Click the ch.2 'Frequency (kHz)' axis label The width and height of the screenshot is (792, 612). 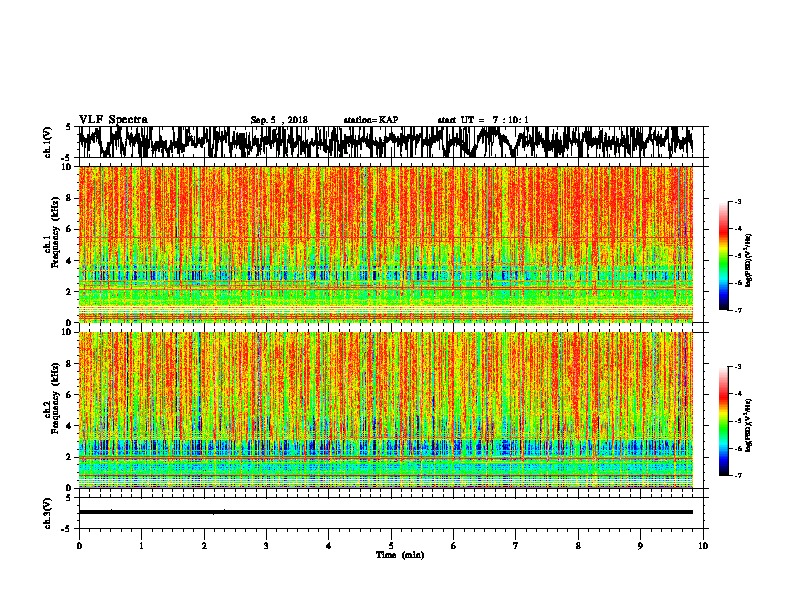point(55,398)
